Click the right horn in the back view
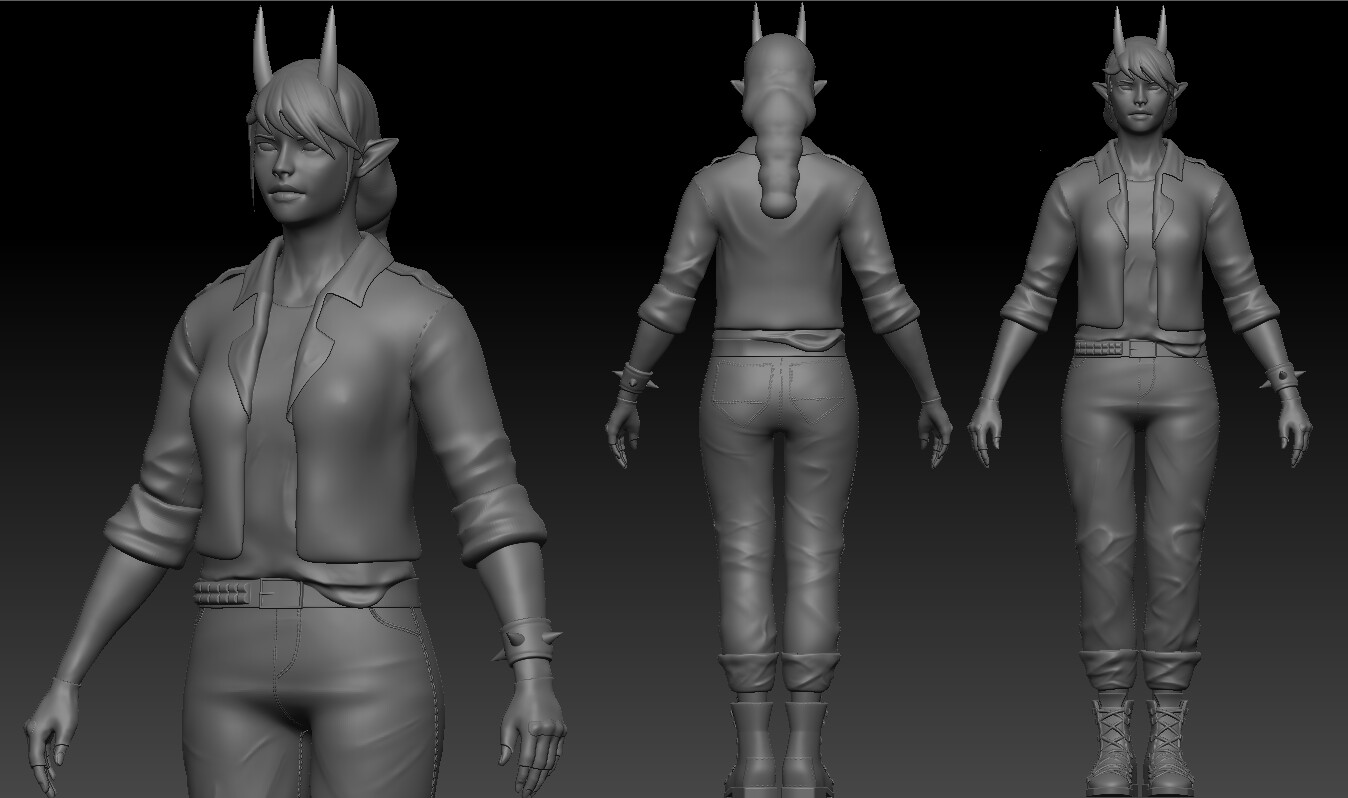1348x798 pixels. click(801, 25)
